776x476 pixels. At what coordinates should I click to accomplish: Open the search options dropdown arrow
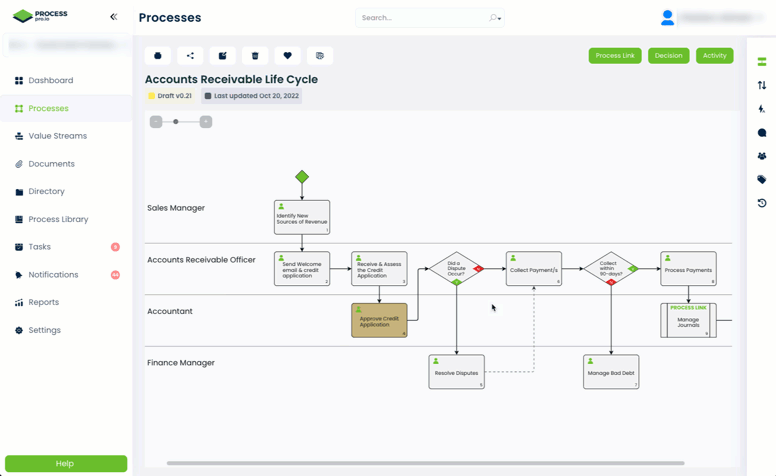pyautogui.click(x=495, y=18)
